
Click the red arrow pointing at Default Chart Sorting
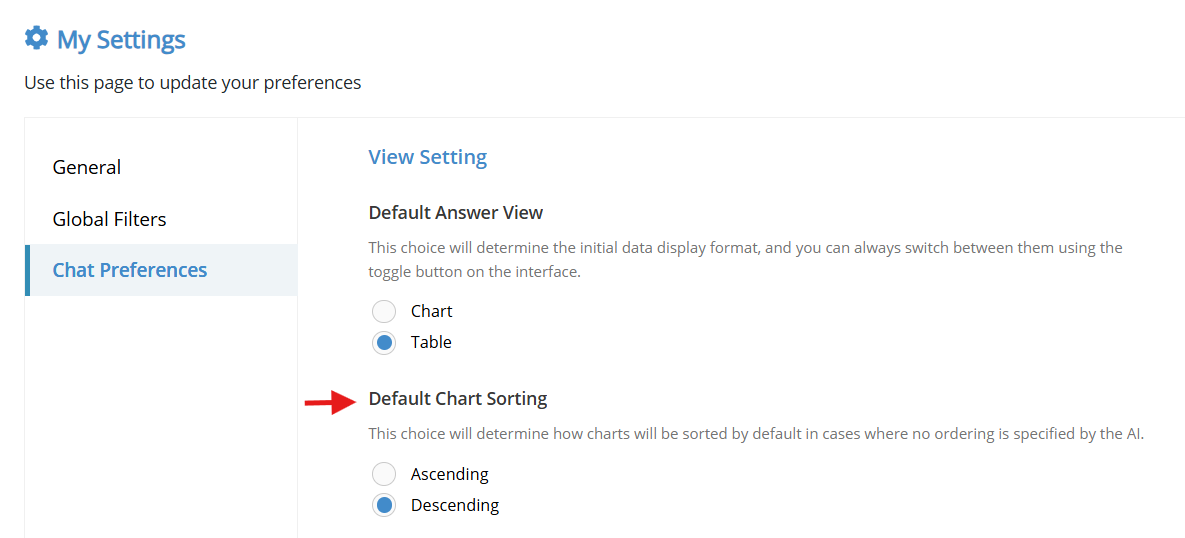pyautogui.click(x=330, y=403)
